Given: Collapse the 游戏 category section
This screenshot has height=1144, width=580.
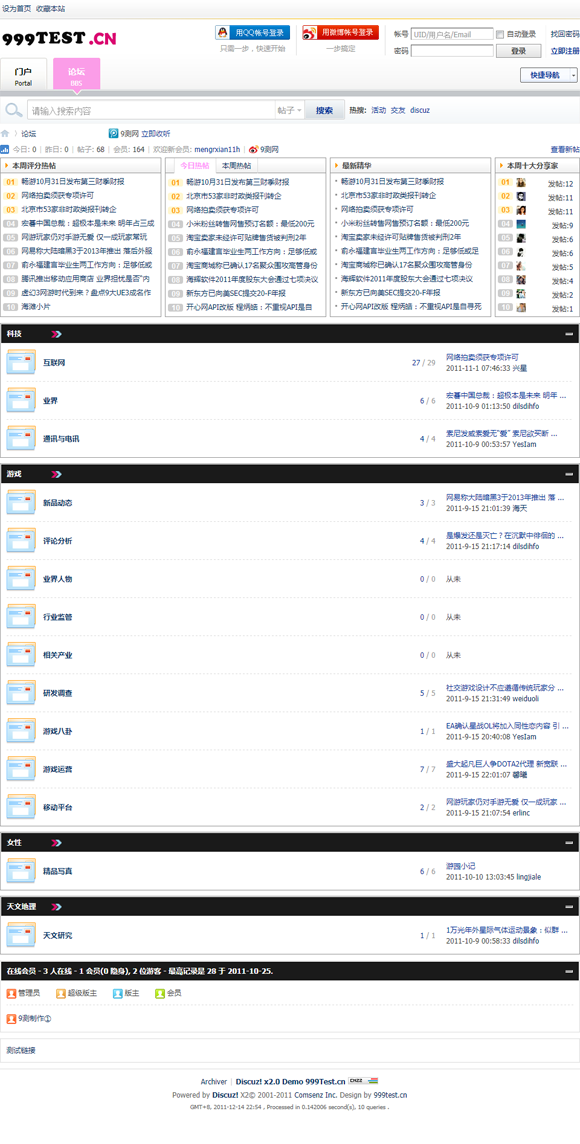Looking at the screenshot, I should [569, 474].
